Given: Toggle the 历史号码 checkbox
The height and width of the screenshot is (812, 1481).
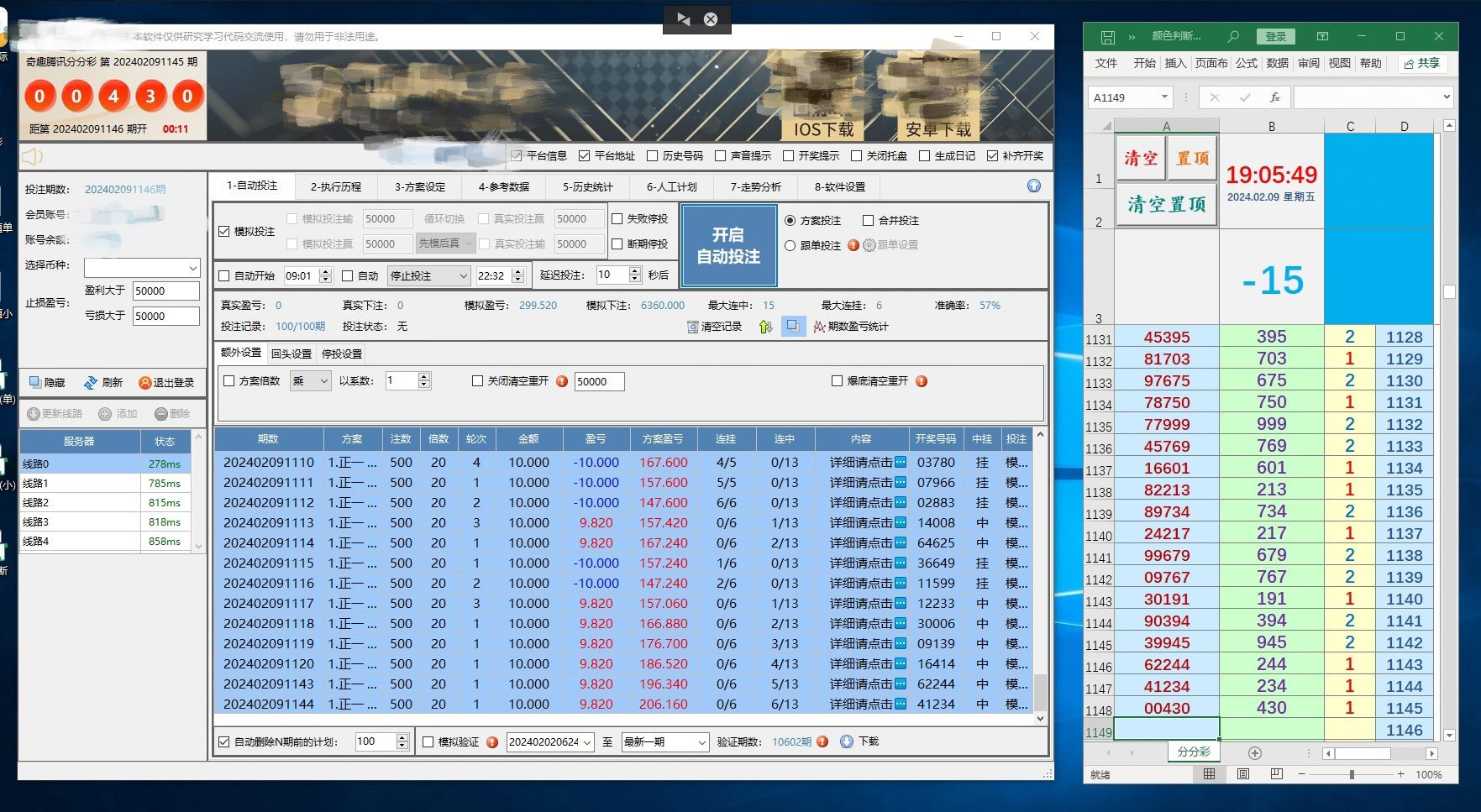Looking at the screenshot, I should click(x=652, y=156).
